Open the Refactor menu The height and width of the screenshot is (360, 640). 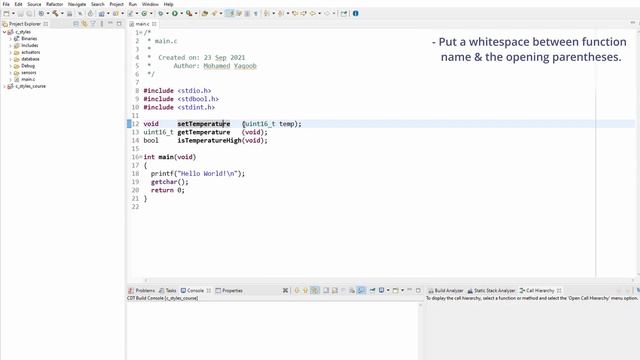(54, 4)
